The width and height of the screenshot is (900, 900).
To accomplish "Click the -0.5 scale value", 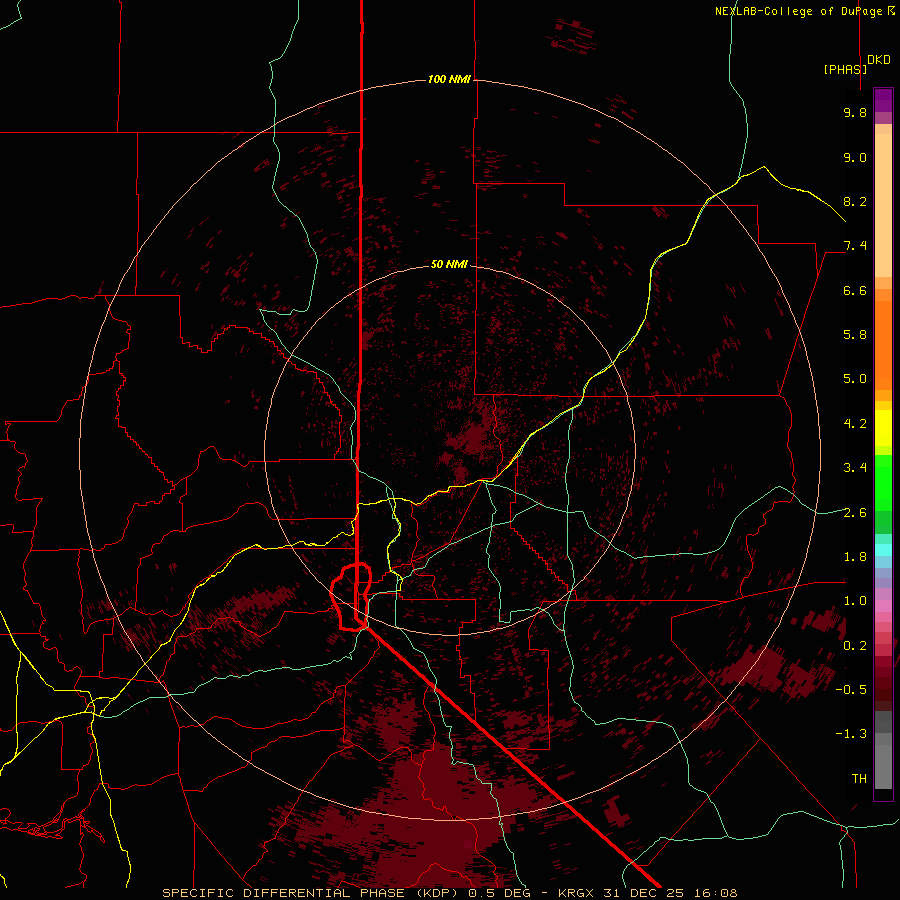I will point(851,690).
